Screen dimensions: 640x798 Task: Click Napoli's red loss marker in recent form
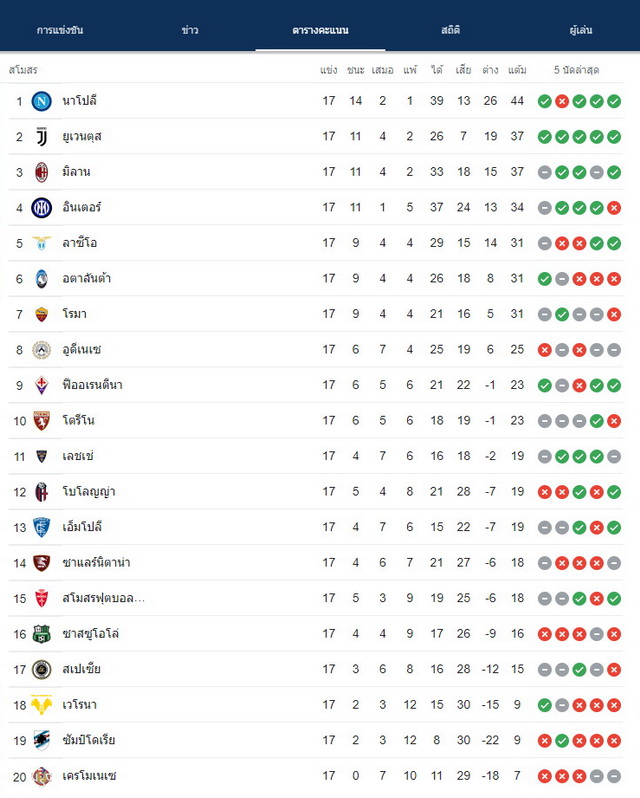coord(562,101)
